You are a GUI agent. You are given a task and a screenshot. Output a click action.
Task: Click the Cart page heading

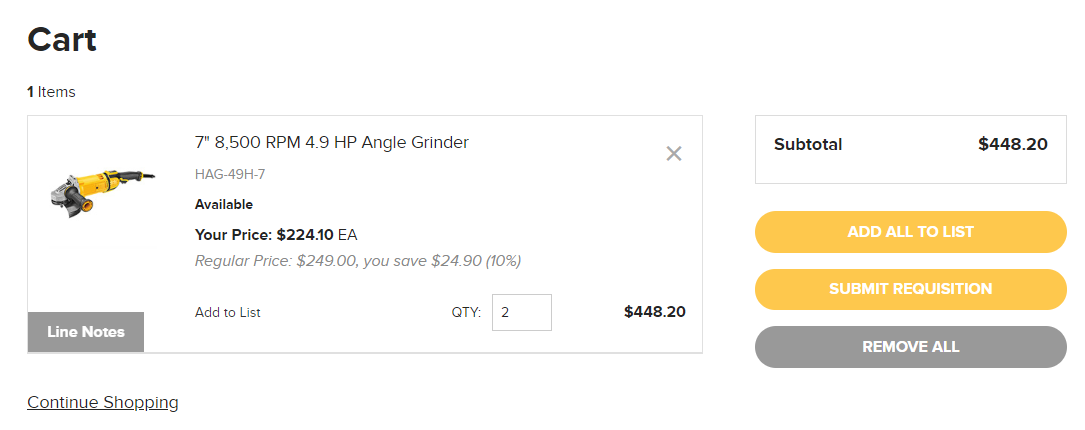point(62,39)
